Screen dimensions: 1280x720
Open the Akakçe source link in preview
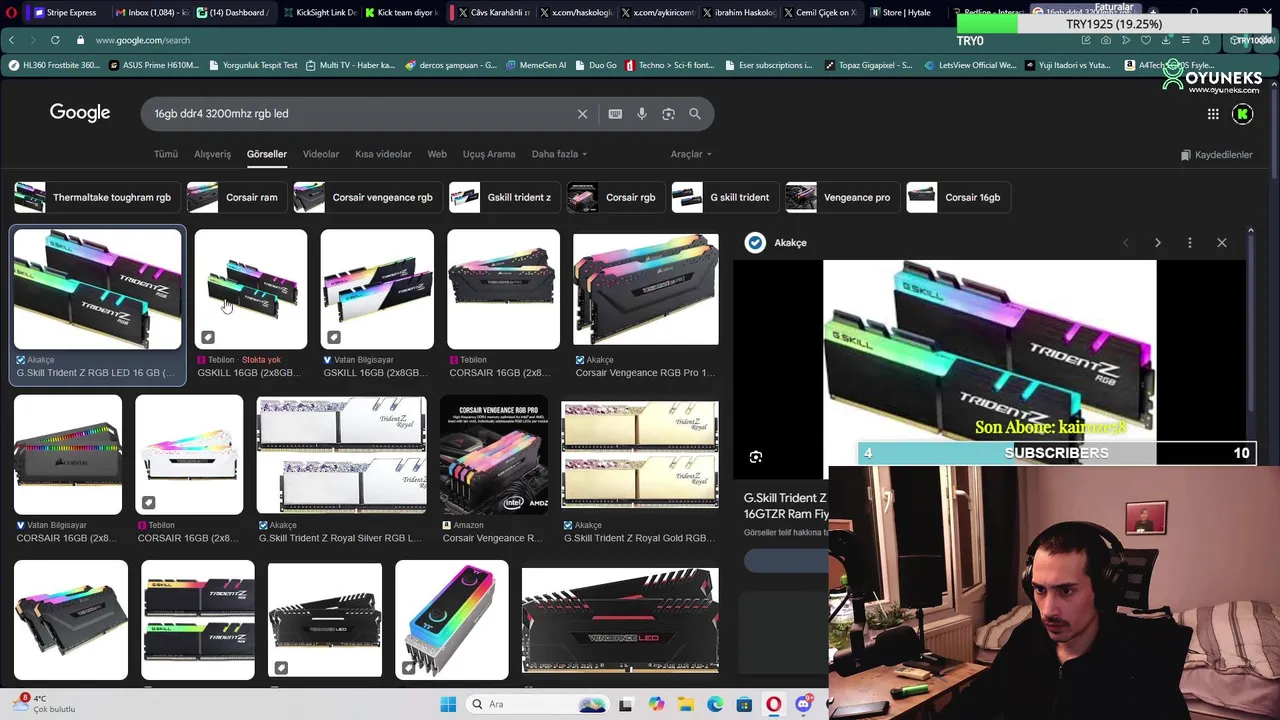tap(777, 243)
